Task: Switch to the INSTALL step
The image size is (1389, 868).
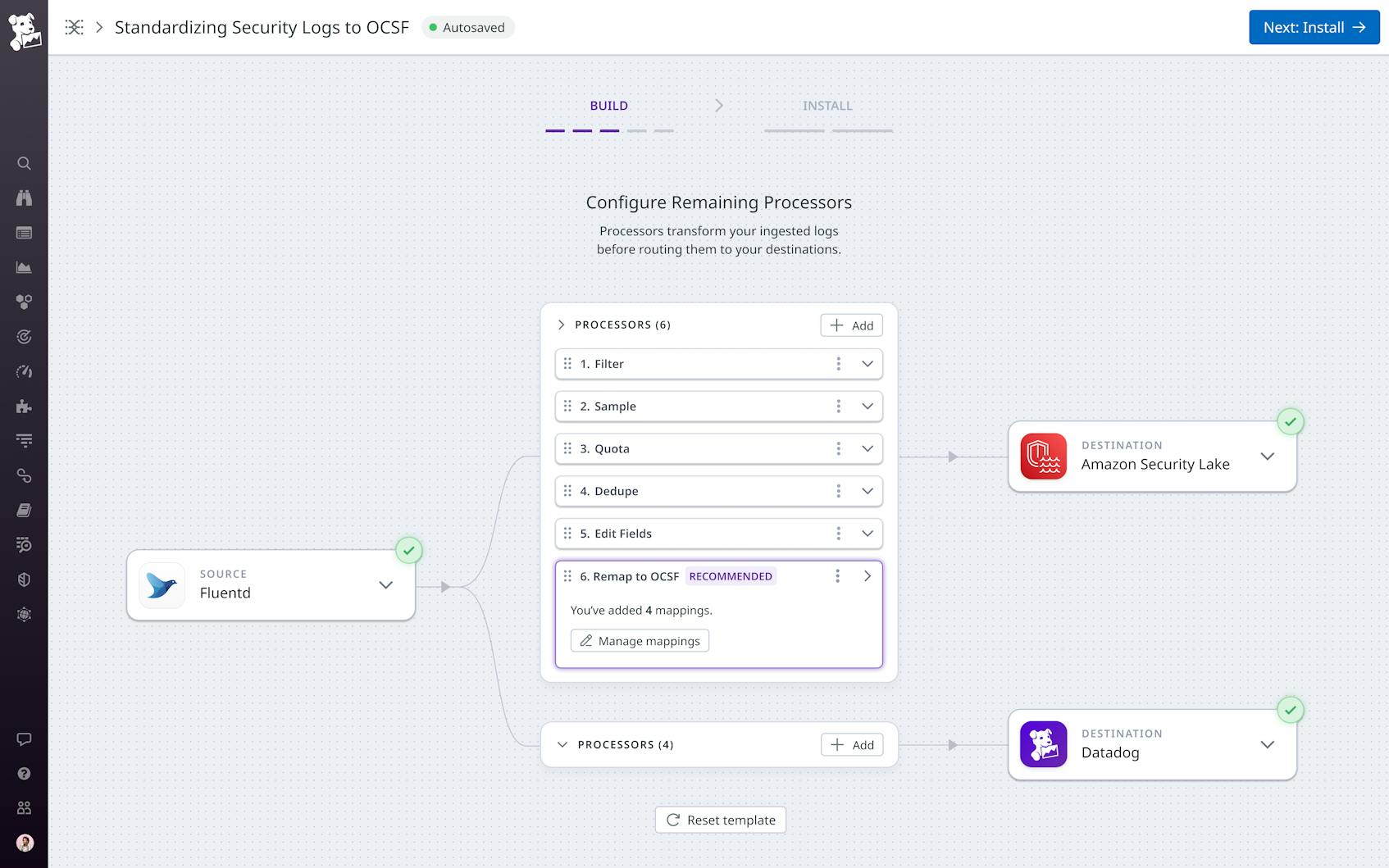Action: click(827, 105)
